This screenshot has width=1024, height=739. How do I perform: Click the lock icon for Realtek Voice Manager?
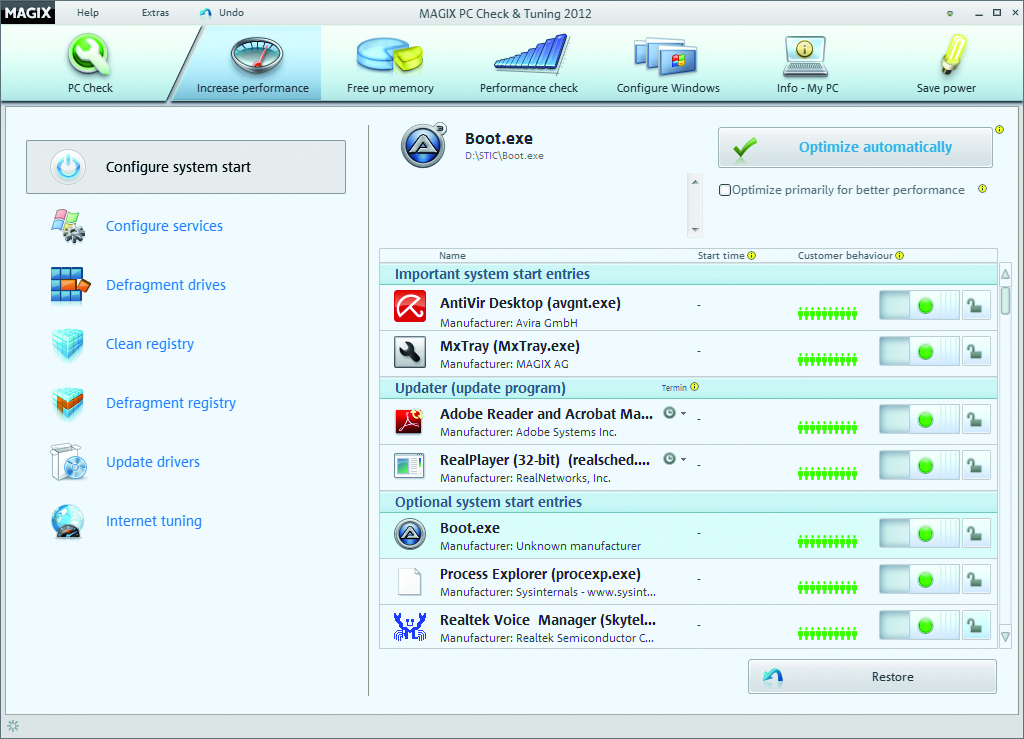pyautogui.click(x=976, y=625)
